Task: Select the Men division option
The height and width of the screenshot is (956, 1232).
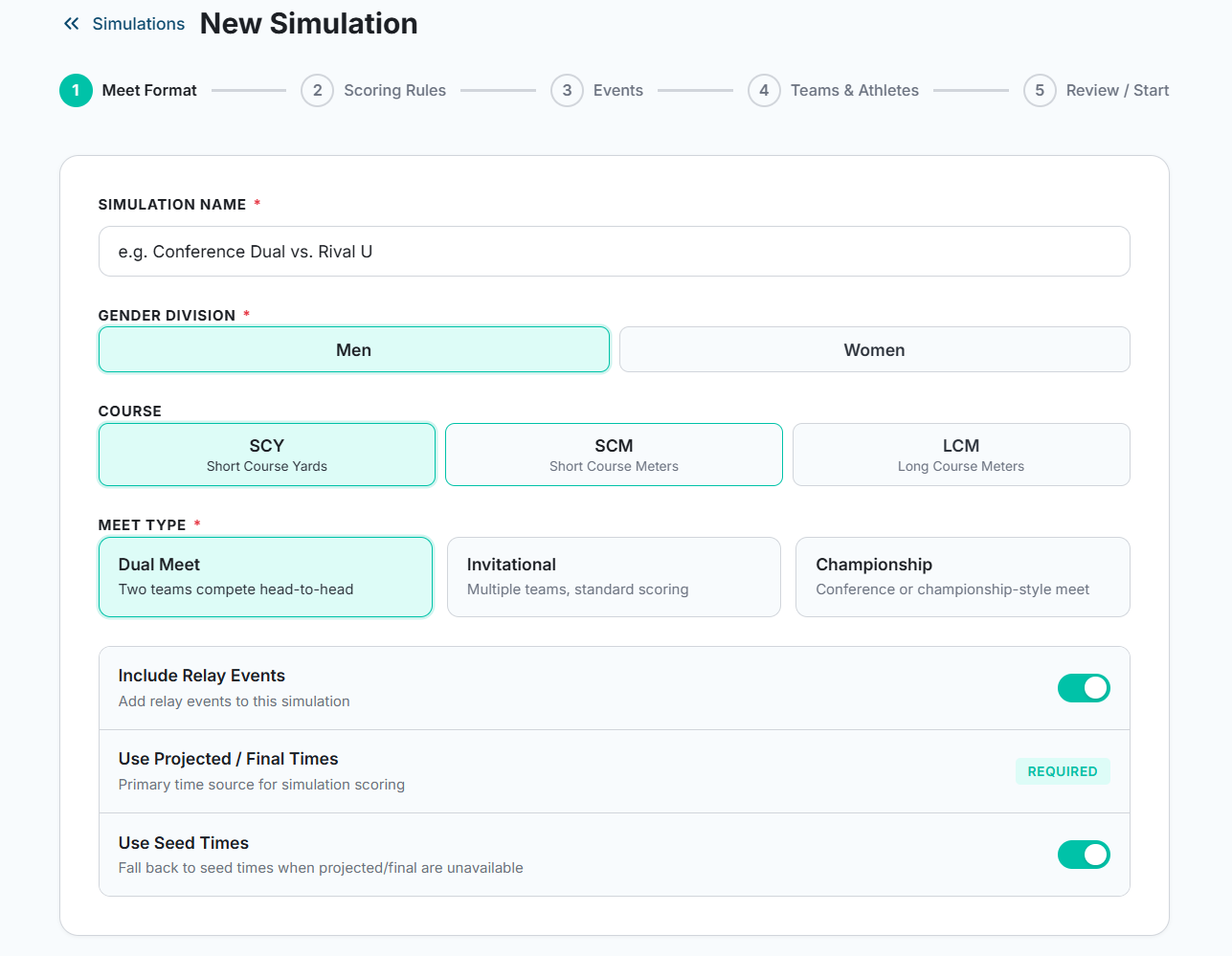Action: pyautogui.click(x=353, y=349)
